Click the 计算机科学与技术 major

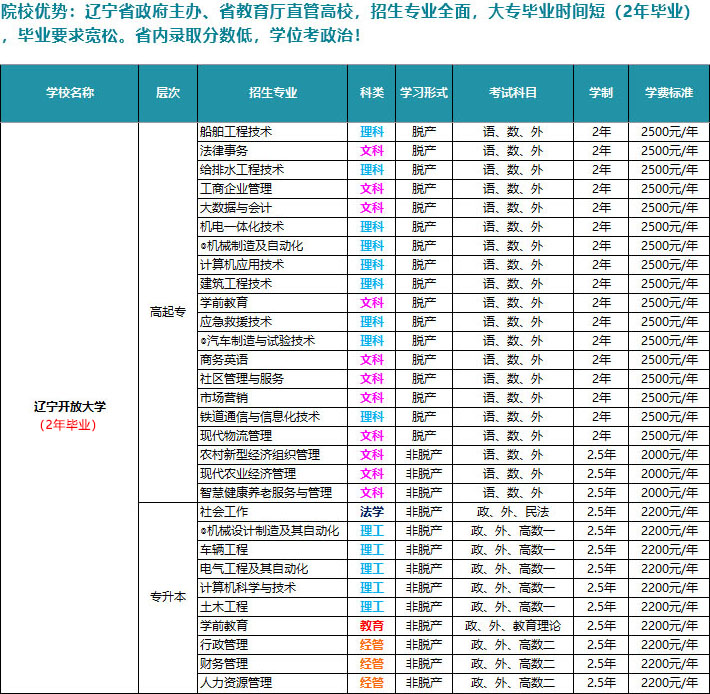pos(248,588)
